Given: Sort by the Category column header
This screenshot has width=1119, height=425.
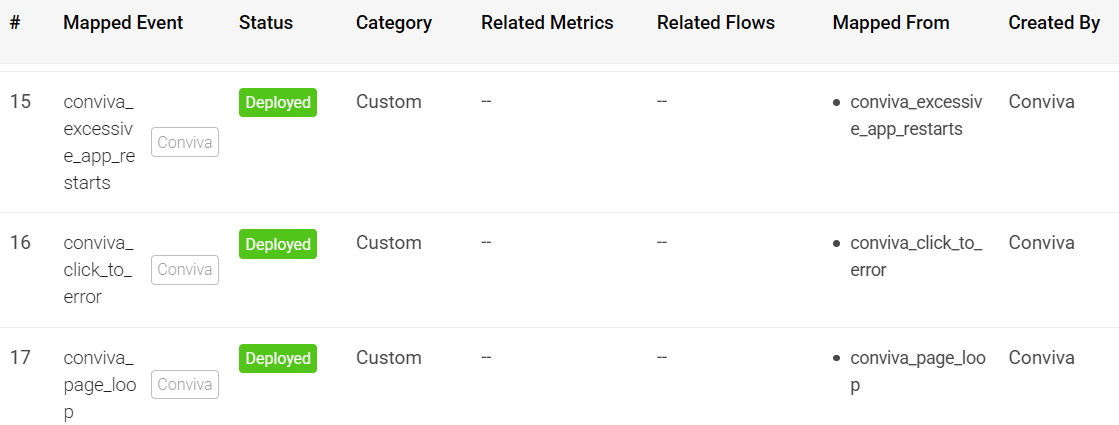Looking at the screenshot, I should coord(394,23).
